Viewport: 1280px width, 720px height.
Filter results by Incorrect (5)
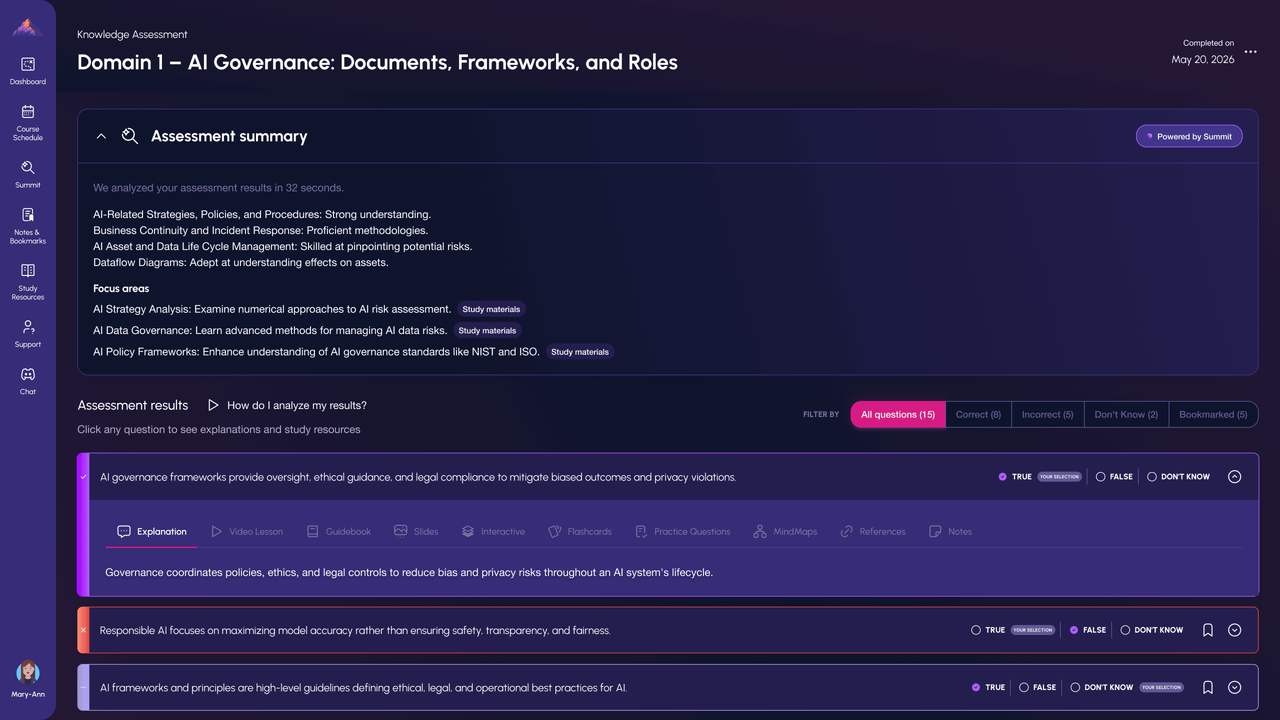point(1047,414)
